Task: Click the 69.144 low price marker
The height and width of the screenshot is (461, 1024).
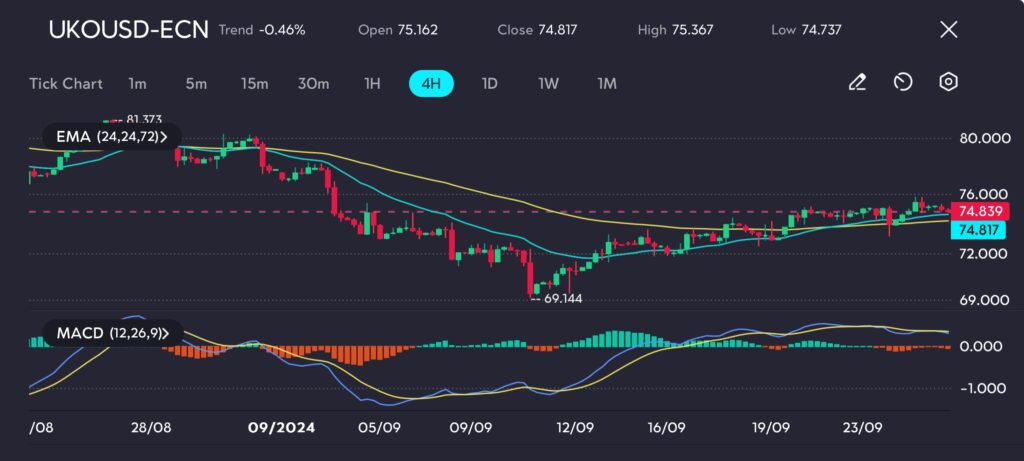Action: [562, 299]
